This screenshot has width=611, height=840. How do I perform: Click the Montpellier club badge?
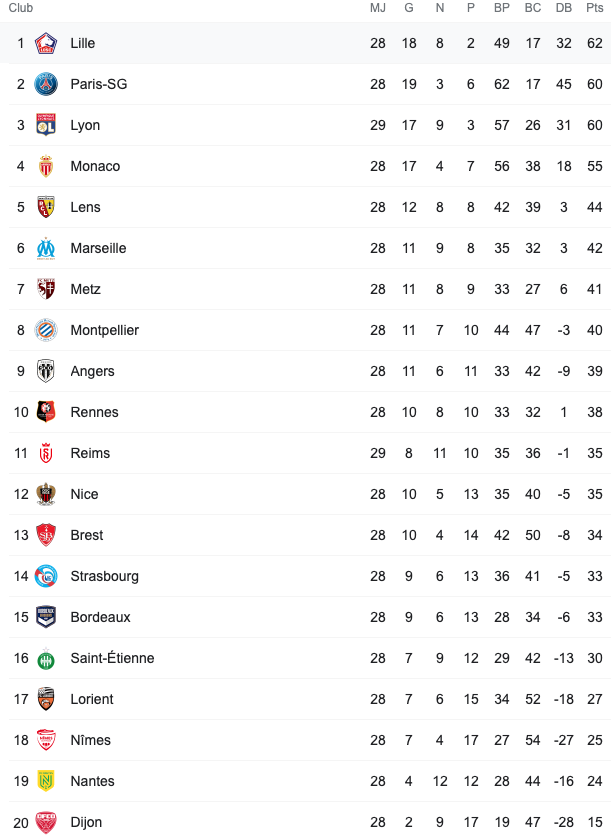[x=46, y=331]
